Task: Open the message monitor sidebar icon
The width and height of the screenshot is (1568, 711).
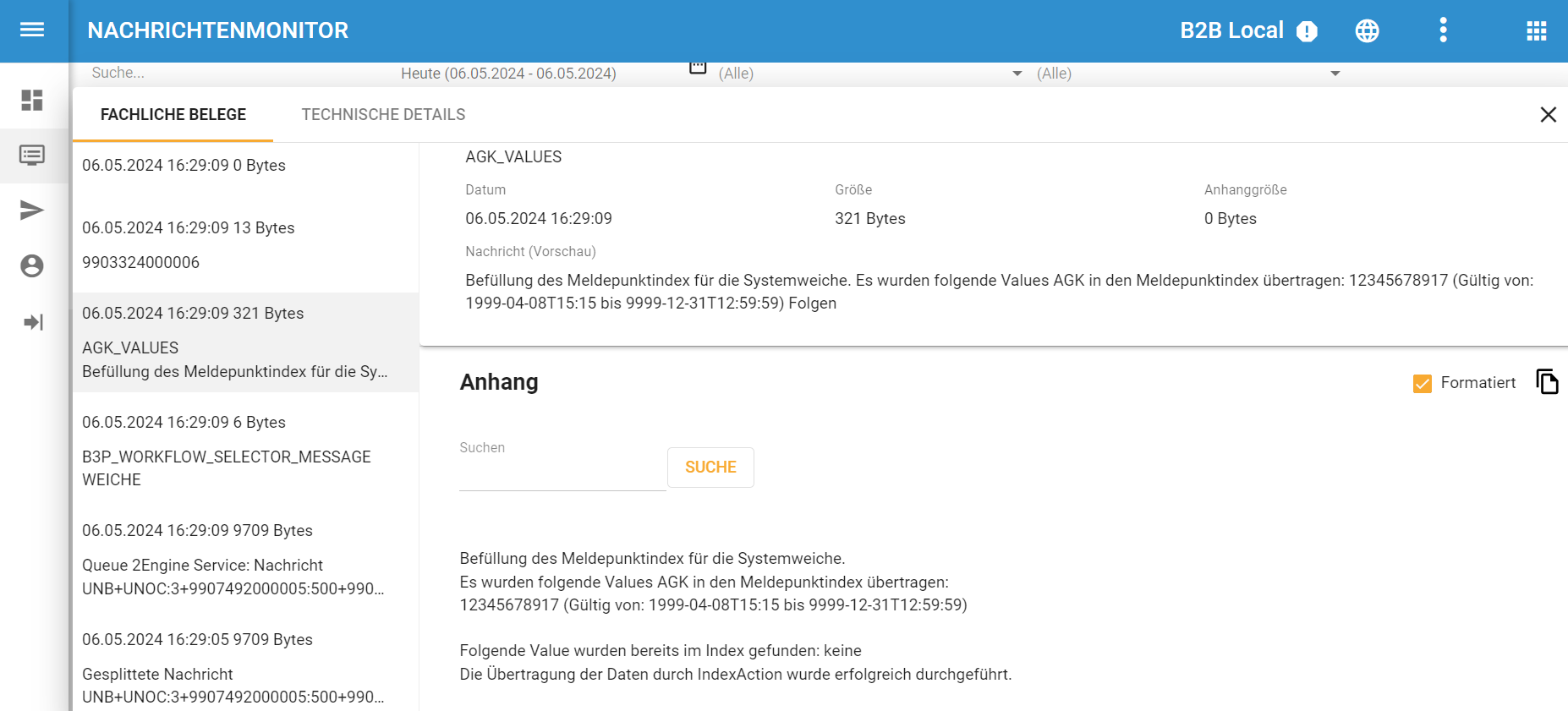Action: 32,156
